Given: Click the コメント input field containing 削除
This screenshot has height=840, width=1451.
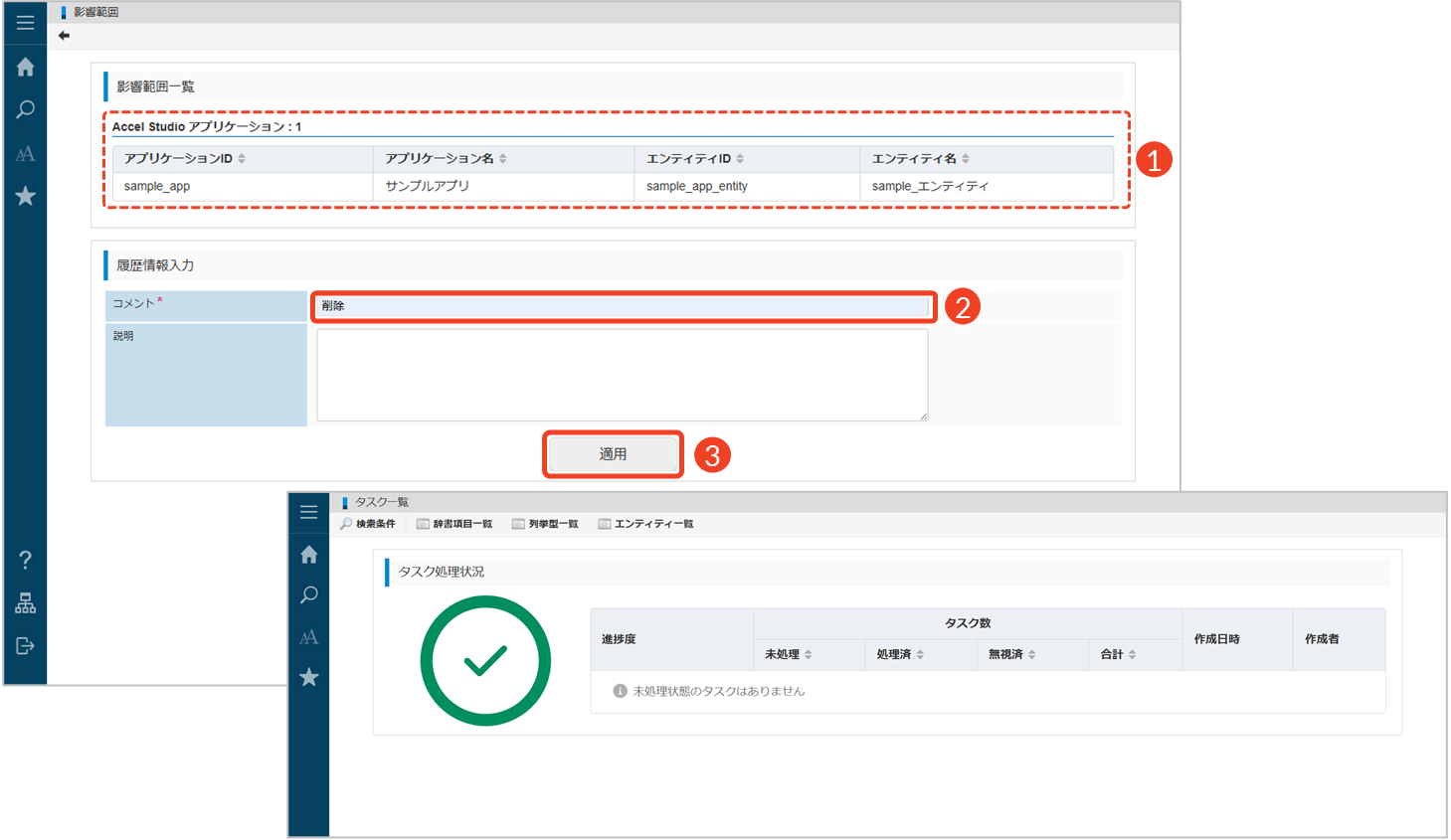Looking at the screenshot, I should (623, 306).
